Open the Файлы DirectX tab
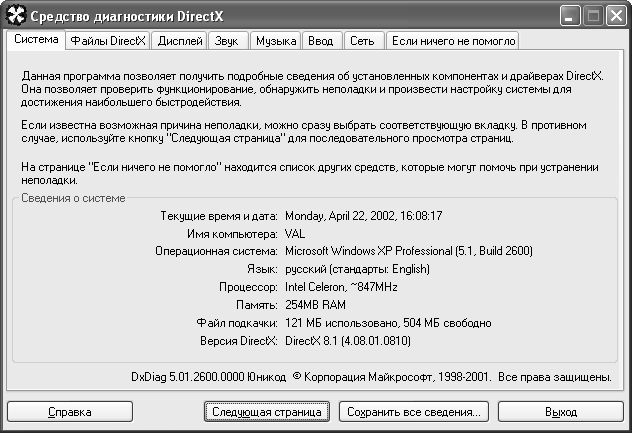 (108, 41)
